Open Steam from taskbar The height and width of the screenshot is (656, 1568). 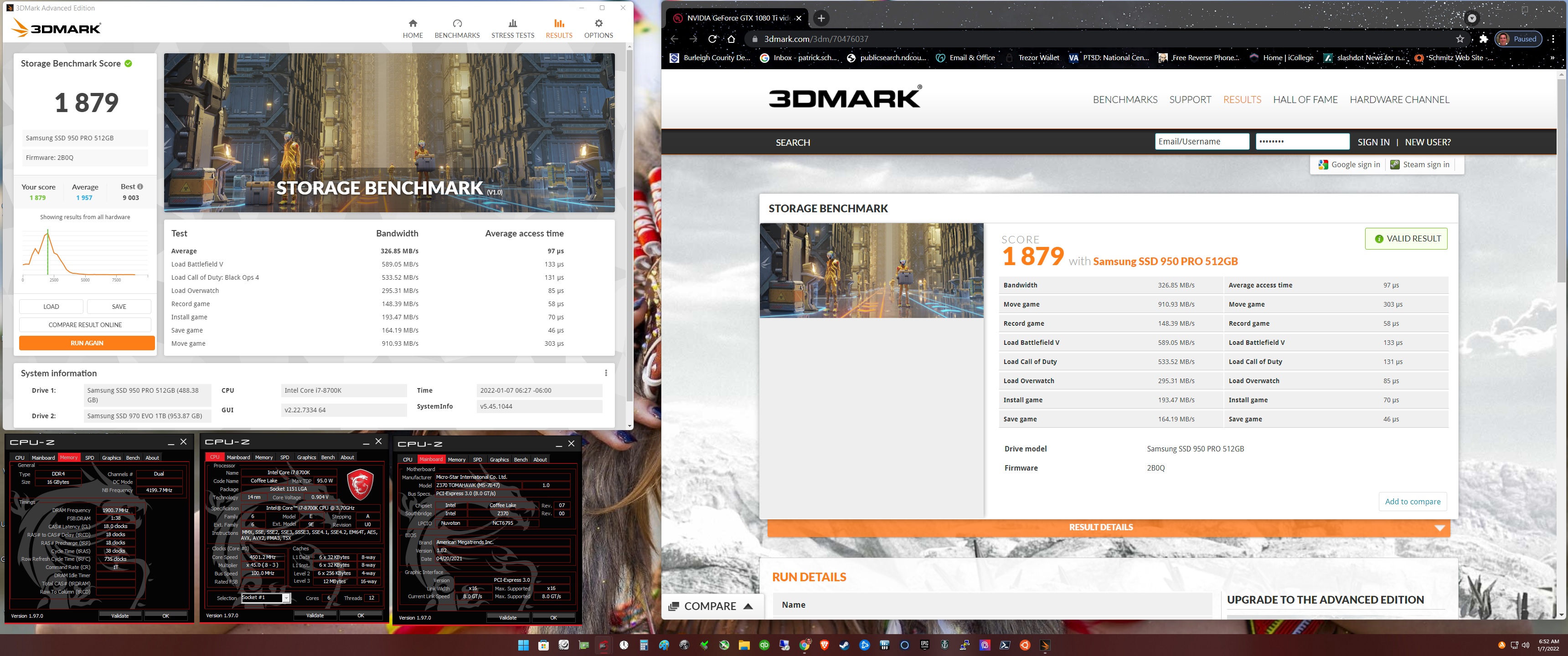pyautogui.click(x=844, y=645)
